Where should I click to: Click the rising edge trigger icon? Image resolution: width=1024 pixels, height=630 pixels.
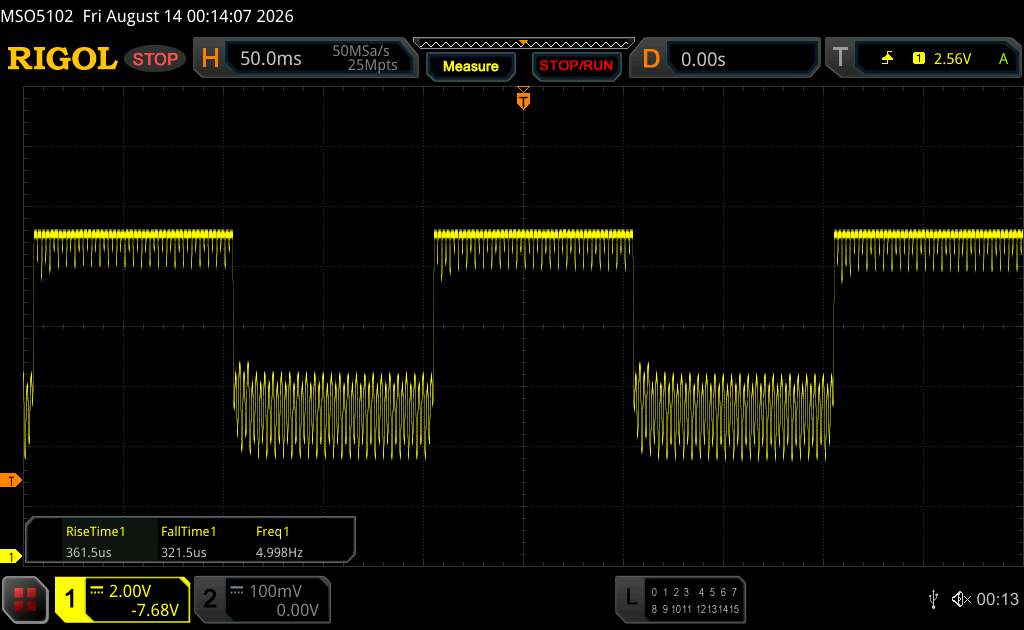point(887,58)
